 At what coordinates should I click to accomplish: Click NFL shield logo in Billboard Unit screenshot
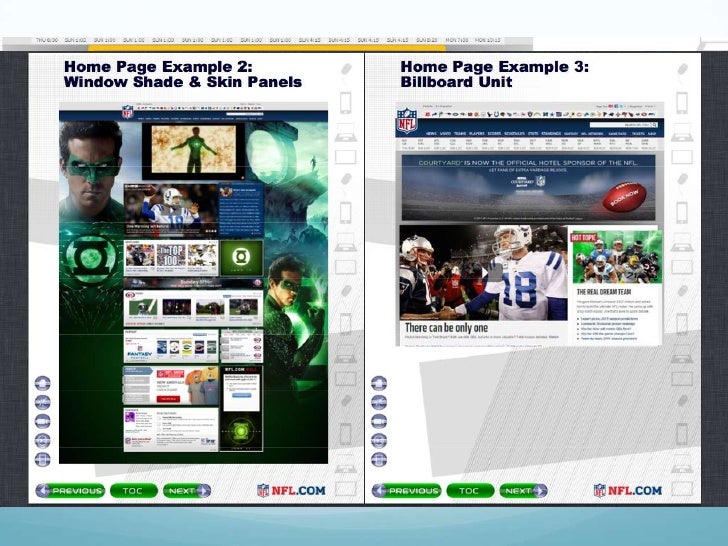click(406, 121)
